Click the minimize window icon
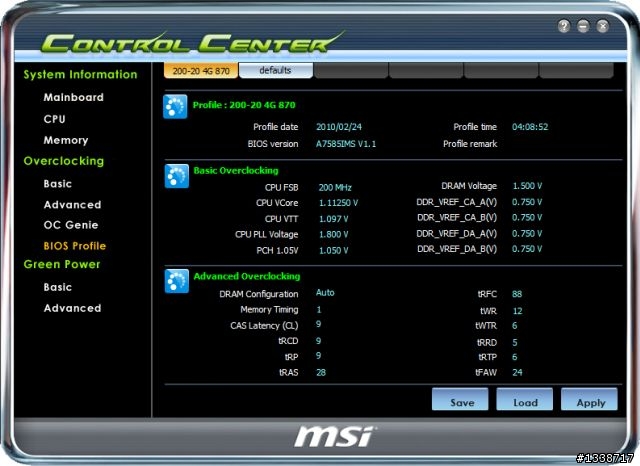This screenshot has height=466, width=640. [583, 26]
